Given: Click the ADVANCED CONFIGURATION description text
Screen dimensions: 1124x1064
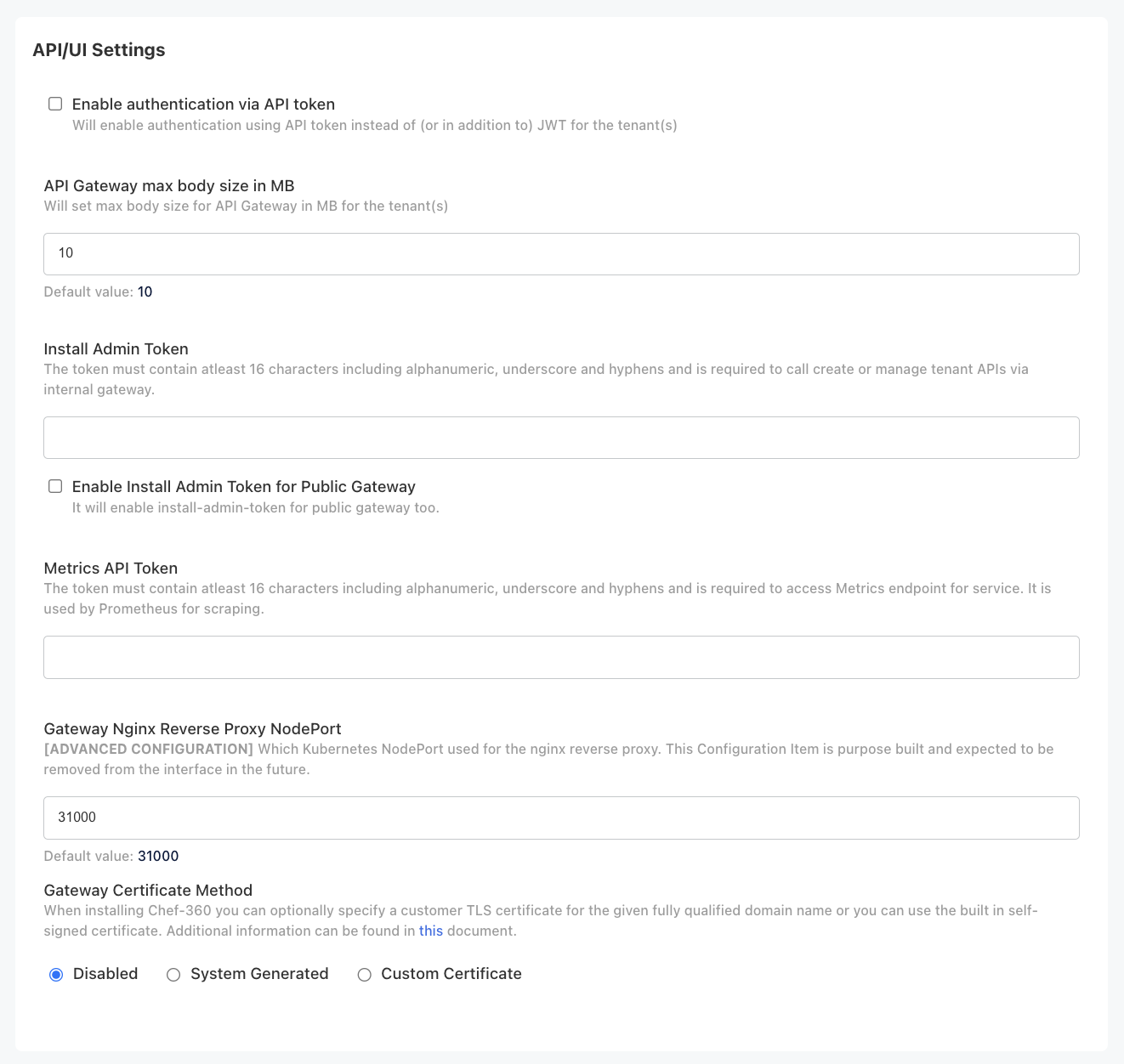Looking at the screenshot, I should [x=148, y=749].
